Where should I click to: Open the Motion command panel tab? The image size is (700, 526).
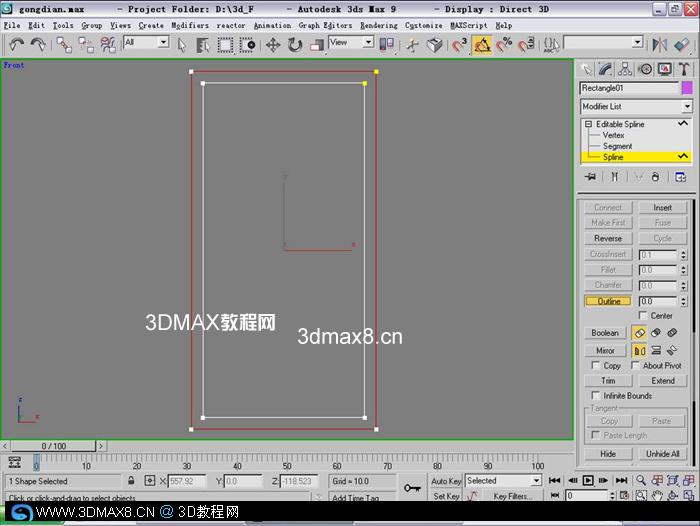point(645,69)
